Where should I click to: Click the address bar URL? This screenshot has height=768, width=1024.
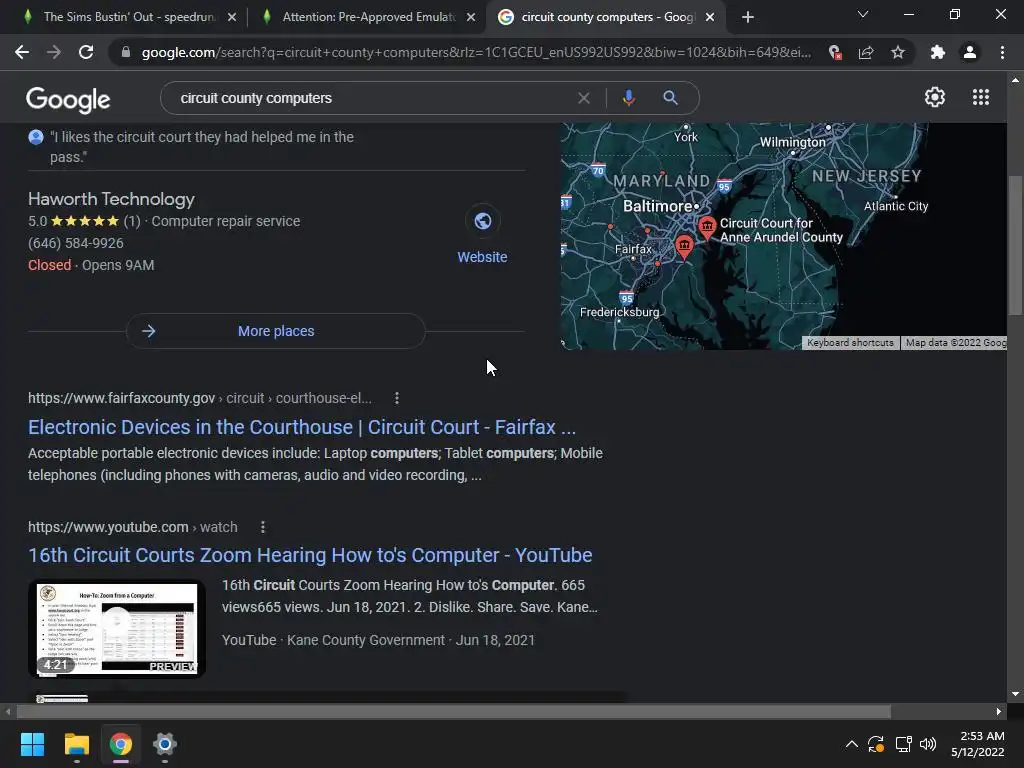tap(476, 52)
